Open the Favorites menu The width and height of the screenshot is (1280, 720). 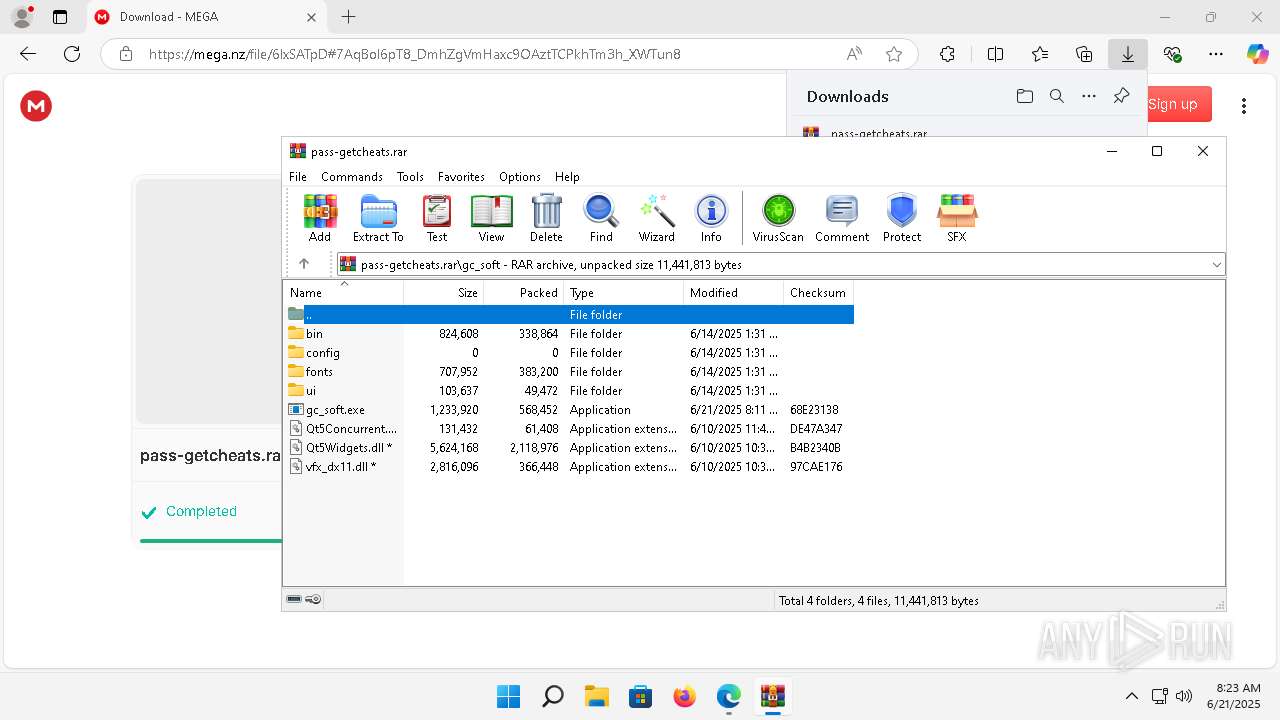pyautogui.click(x=461, y=176)
